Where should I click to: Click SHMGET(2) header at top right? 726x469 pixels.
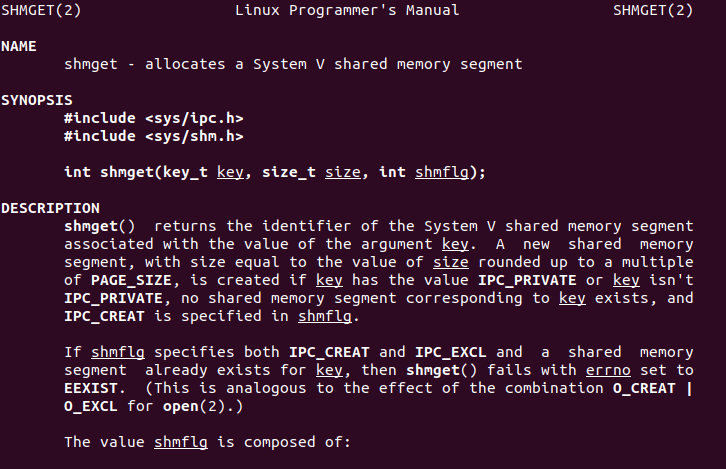(x=653, y=10)
